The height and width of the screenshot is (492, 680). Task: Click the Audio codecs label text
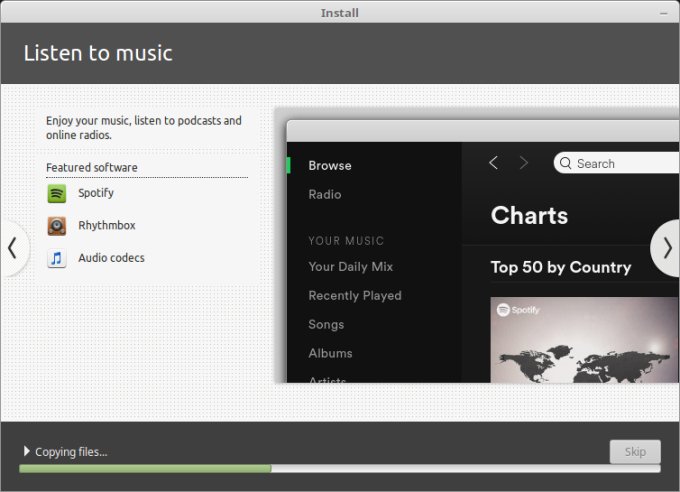111,258
